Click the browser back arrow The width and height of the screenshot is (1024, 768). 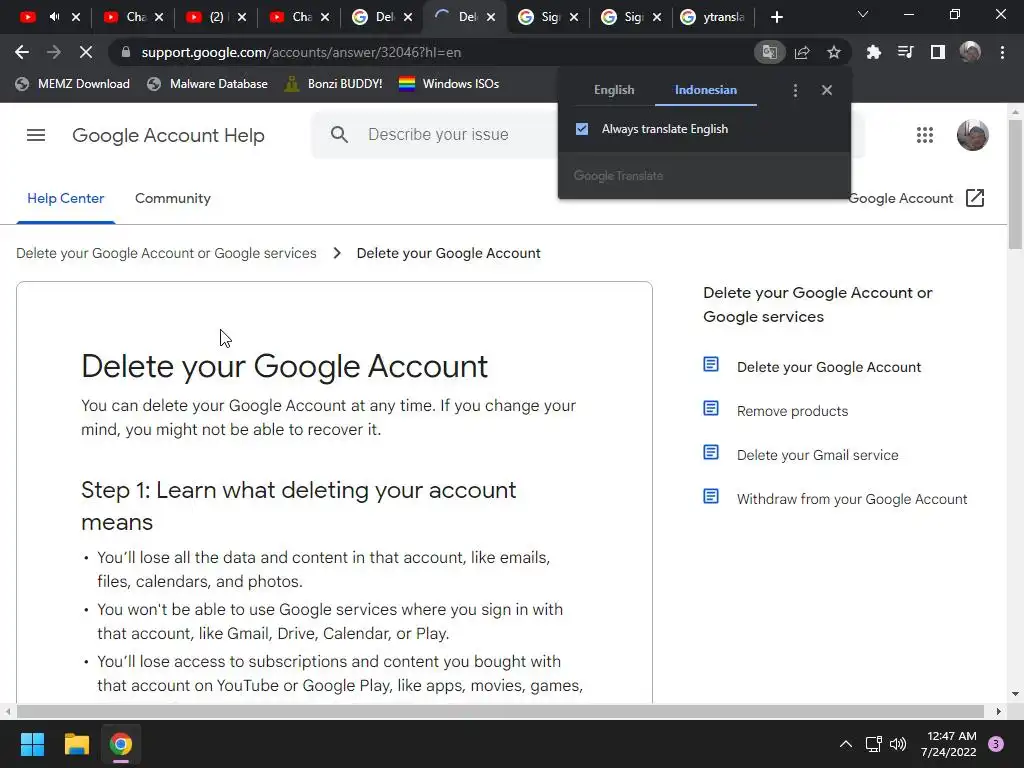[x=22, y=52]
